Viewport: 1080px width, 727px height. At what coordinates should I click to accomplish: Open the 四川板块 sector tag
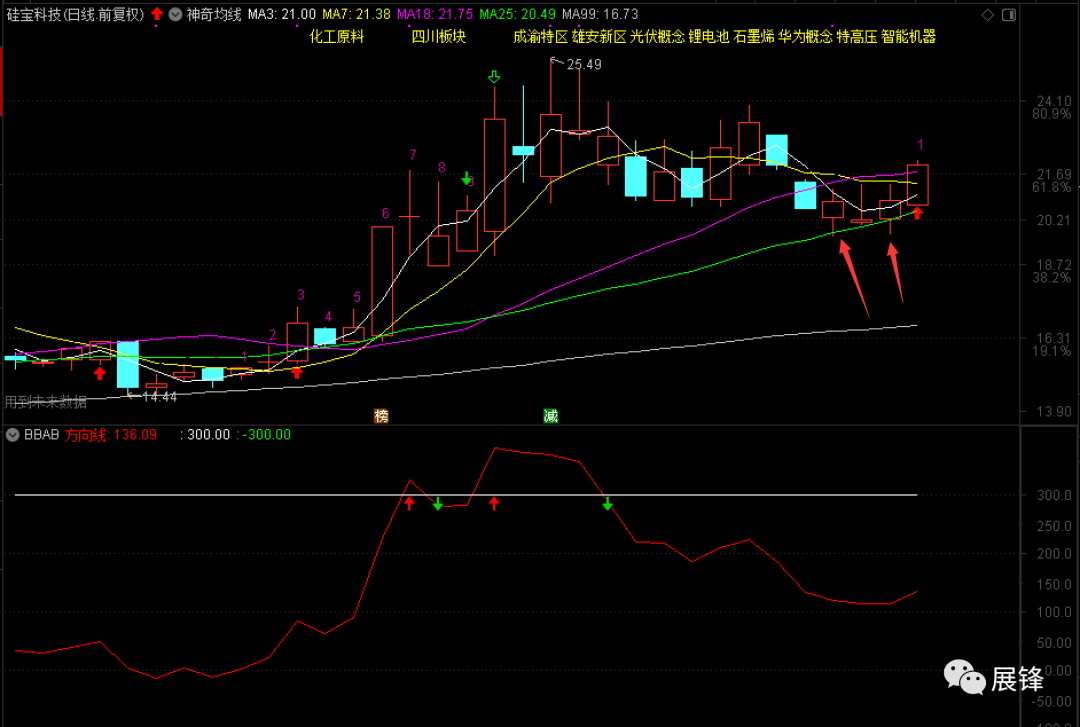point(439,37)
